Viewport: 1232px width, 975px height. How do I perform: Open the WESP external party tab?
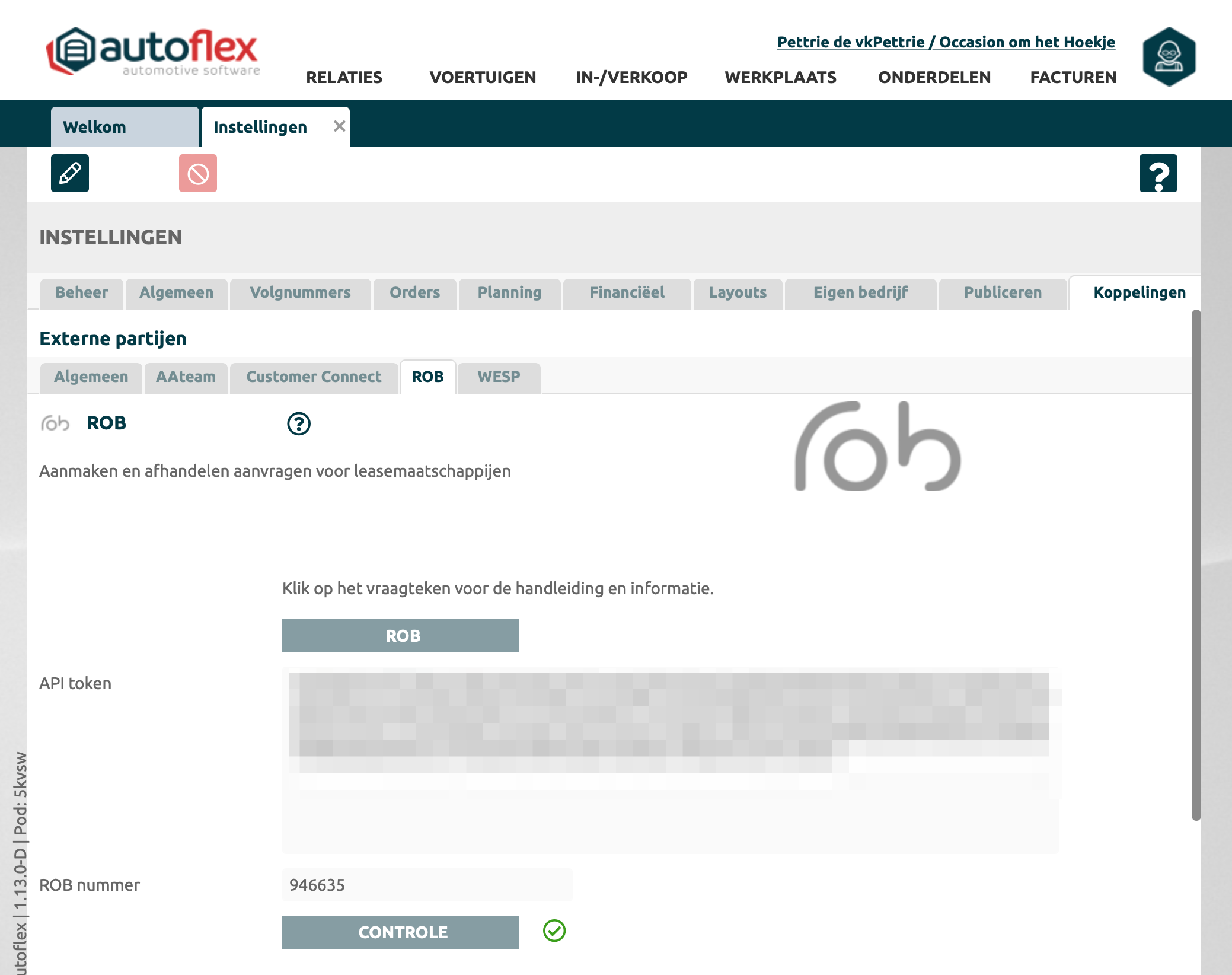click(499, 377)
